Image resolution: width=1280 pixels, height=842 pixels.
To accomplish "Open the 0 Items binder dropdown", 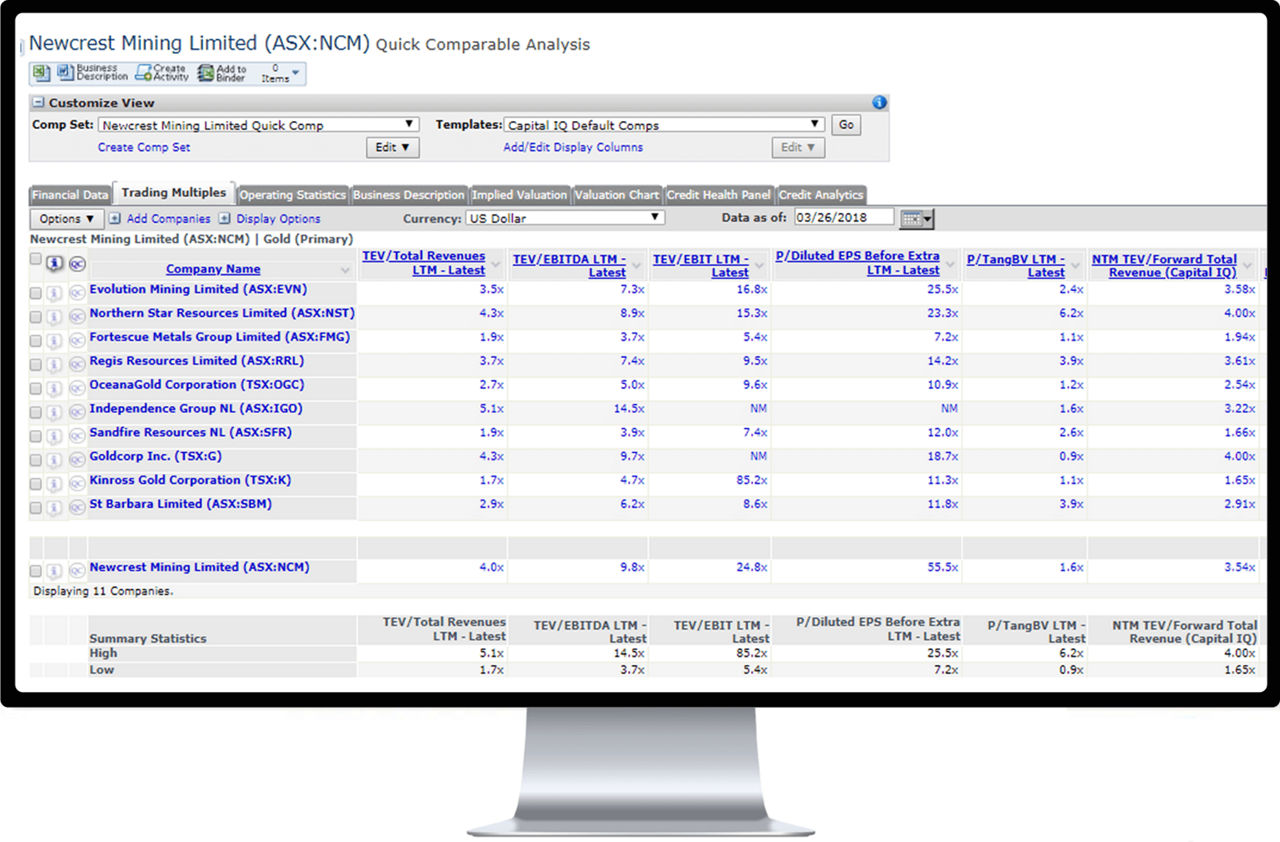I will point(280,73).
